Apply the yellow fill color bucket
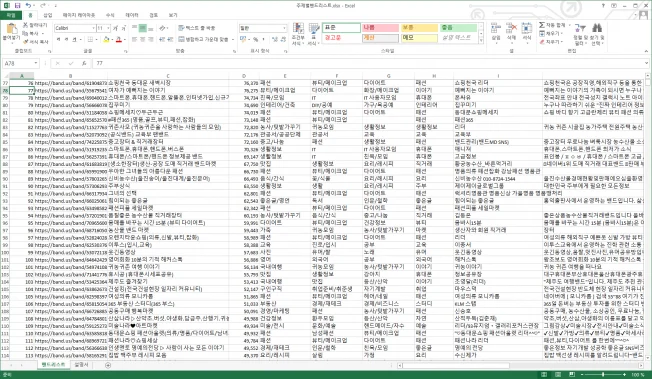Image resolution: width=652 pixels, height=379 pixels. click(x=106, y=40)
